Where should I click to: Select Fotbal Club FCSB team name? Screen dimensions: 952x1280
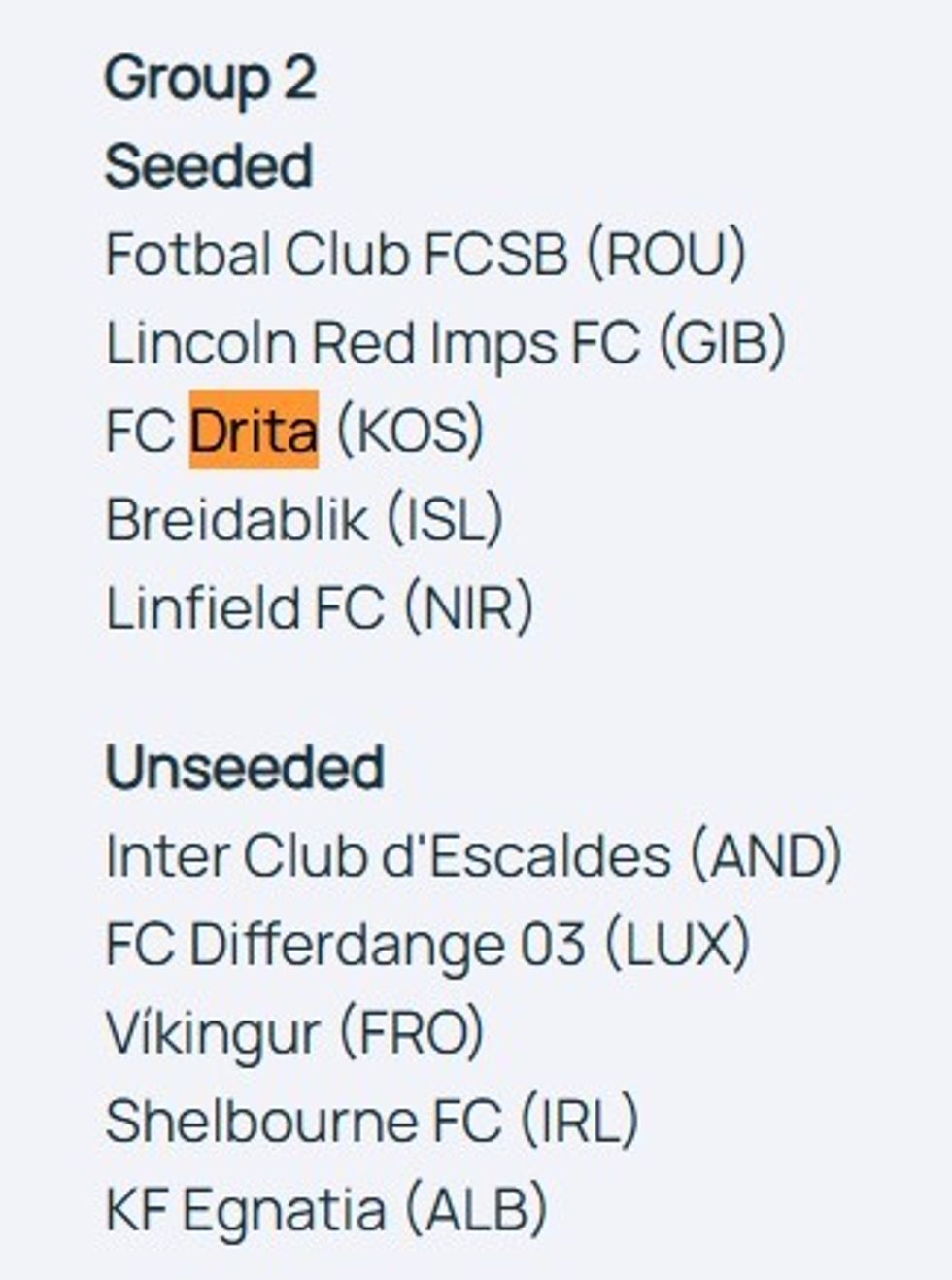point(336,255)
